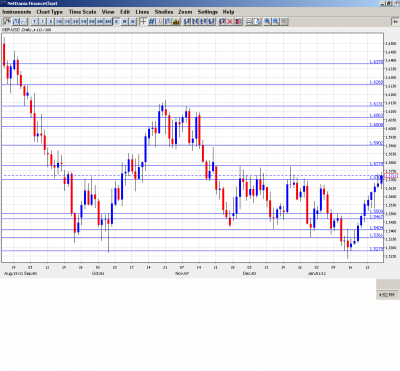The height and width of the screenshot is (371, 400).
Task: Open the Chart Type menu
Action: (x=49, y=12)
